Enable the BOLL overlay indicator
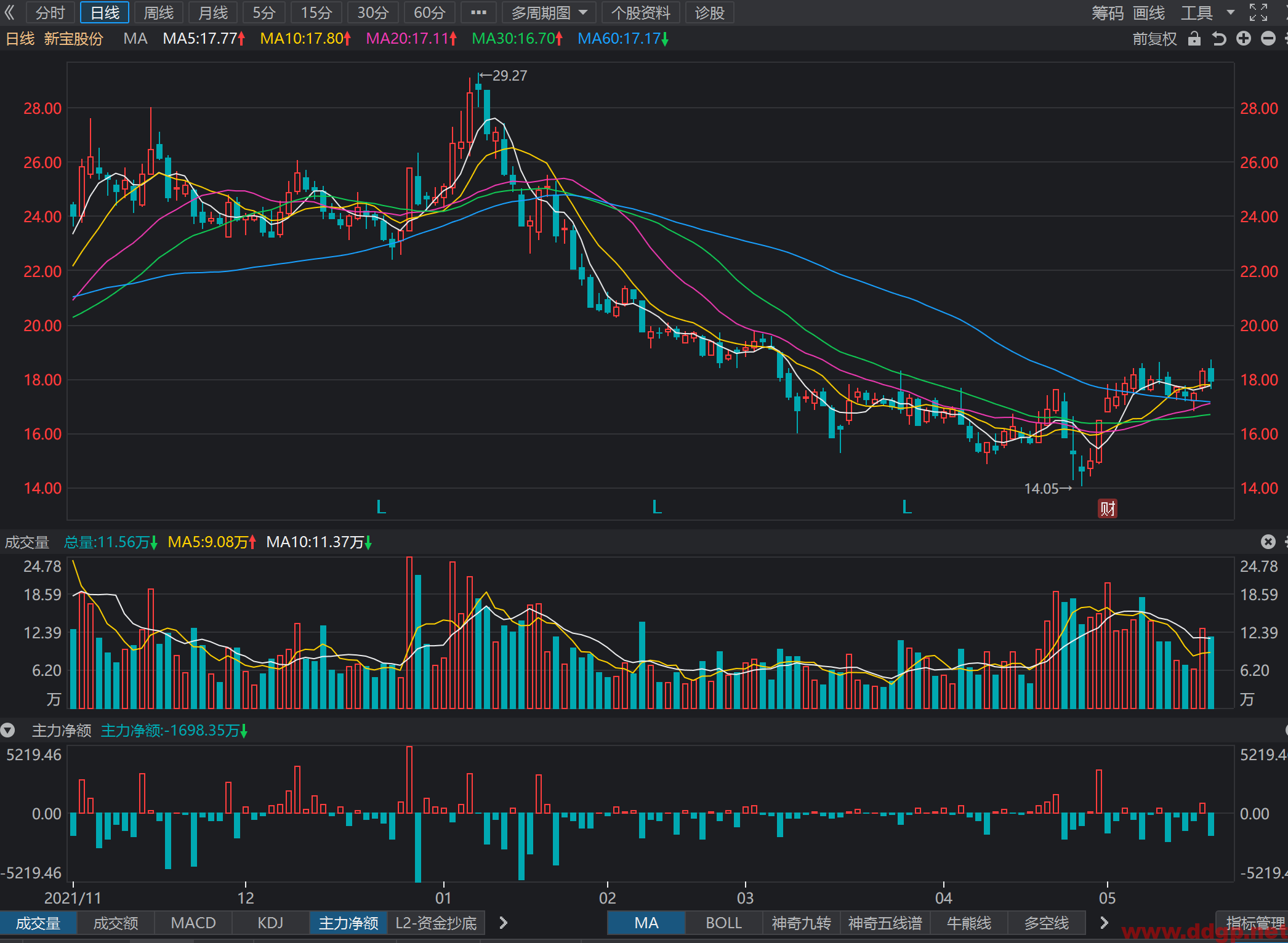 pyautogui.click(x=723, y=923)
